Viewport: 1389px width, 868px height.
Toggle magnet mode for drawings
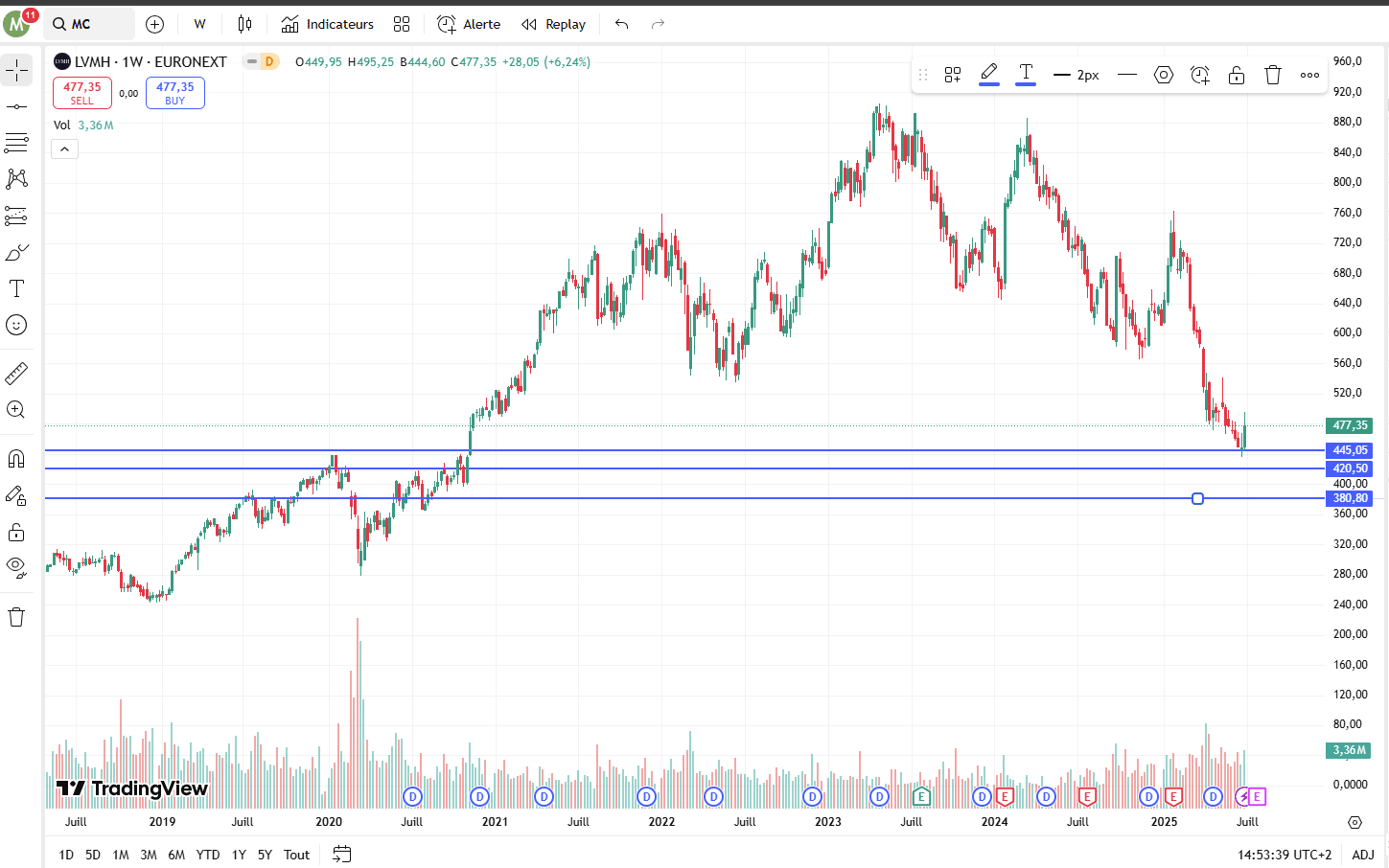(x=16, y=459)
